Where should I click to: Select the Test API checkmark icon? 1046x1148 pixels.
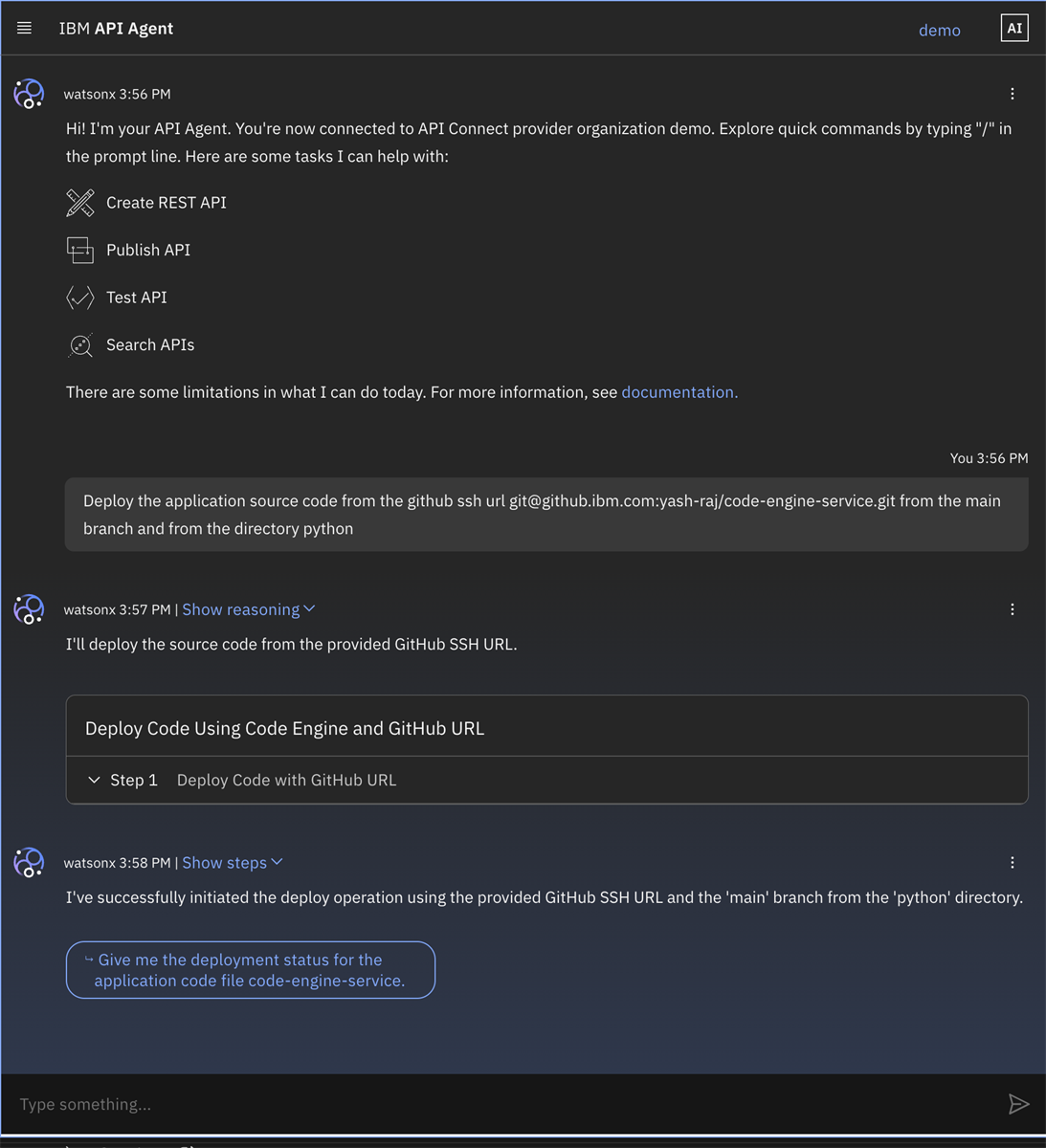[80, 298]
